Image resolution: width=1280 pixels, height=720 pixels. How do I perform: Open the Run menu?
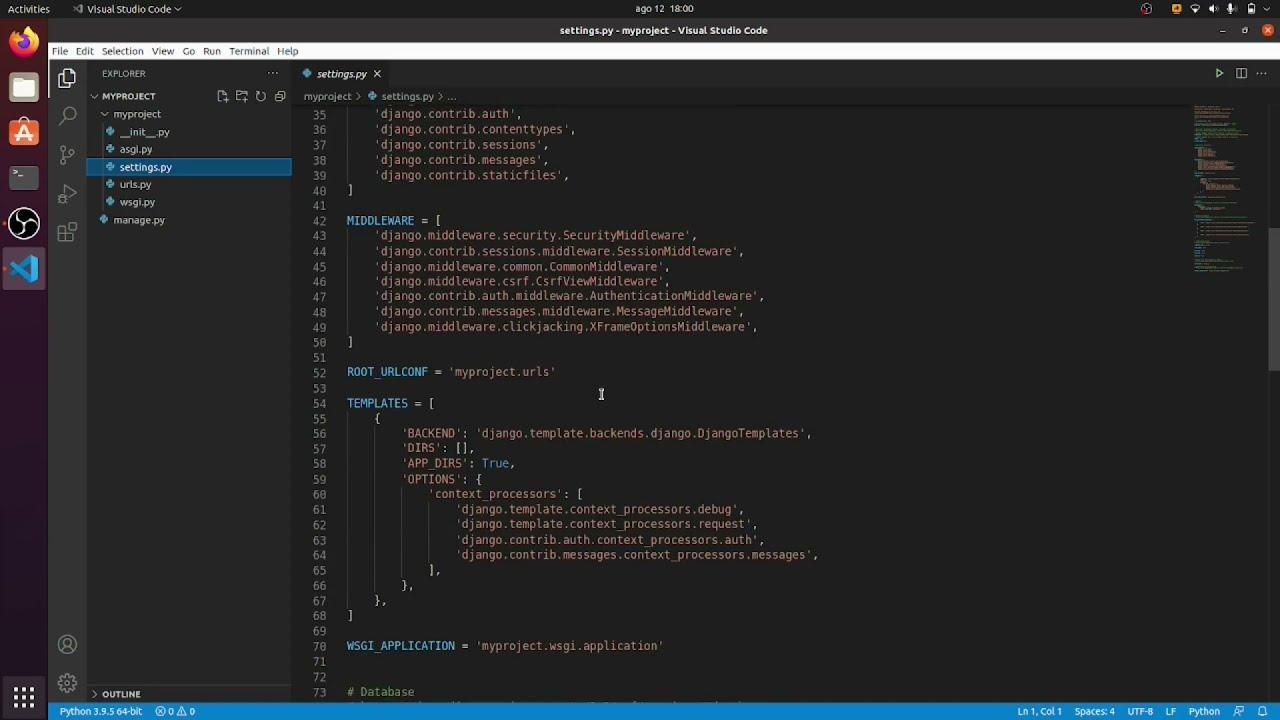212,51
